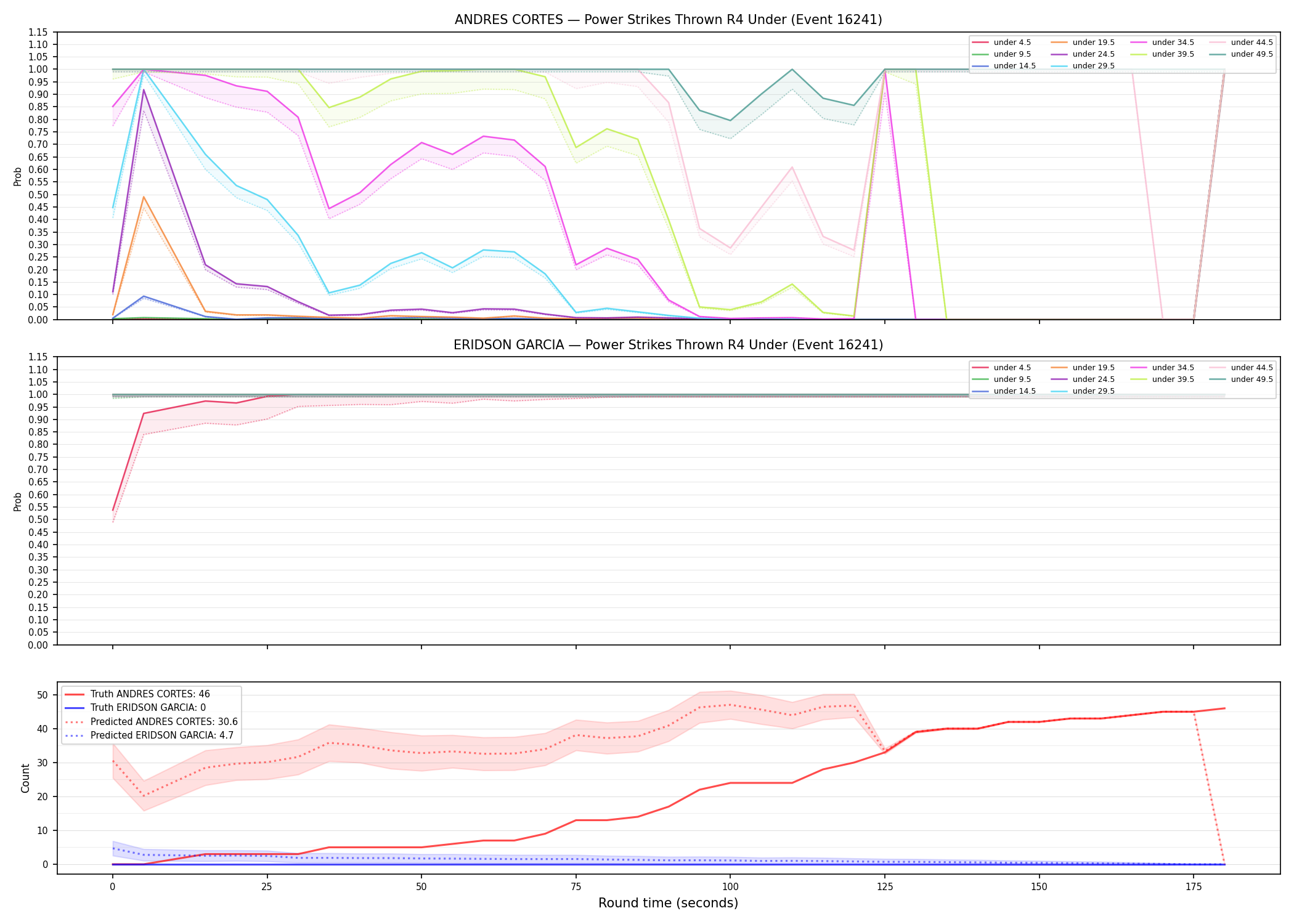Screen dimensions: 1294x924
Task: Click the x-axis tick label 100
Action: pyautogui.click(x=730, y=887)
